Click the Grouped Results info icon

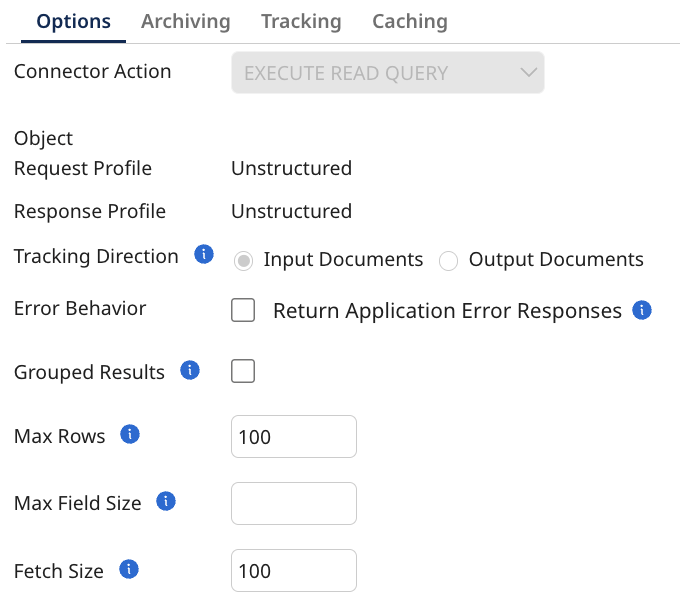pos(189,371)
